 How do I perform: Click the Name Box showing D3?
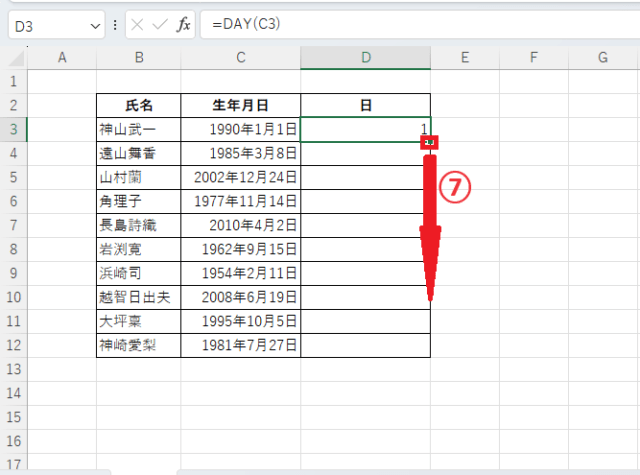point(48,24)
